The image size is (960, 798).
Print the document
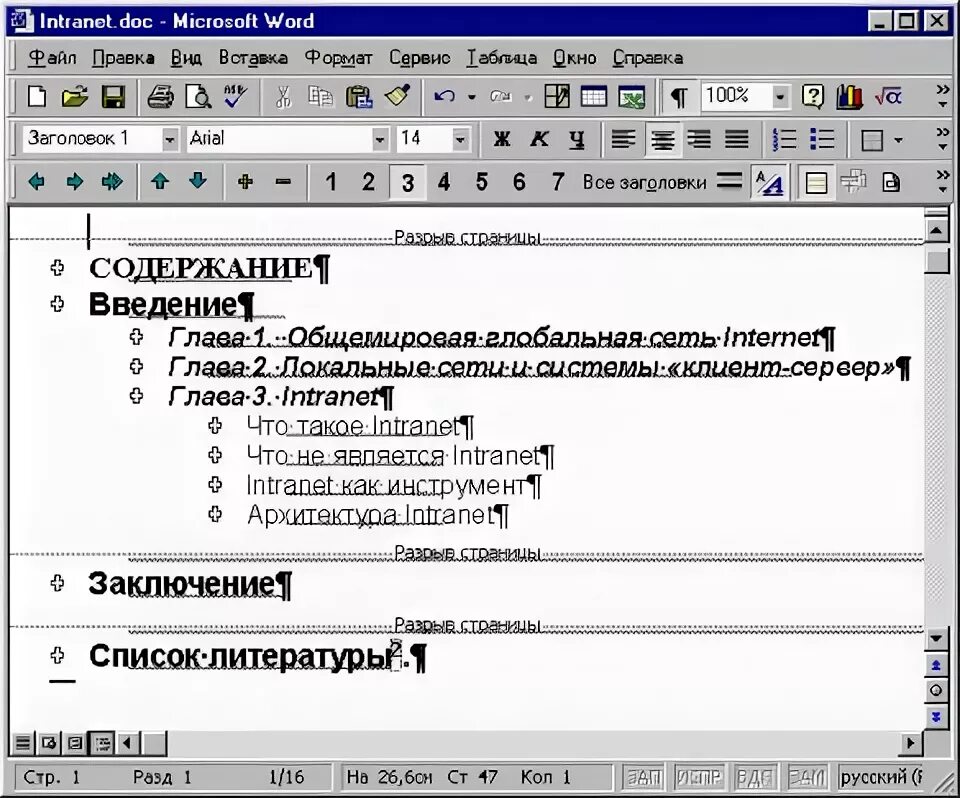pyautogui.click(x=160, y=97)
